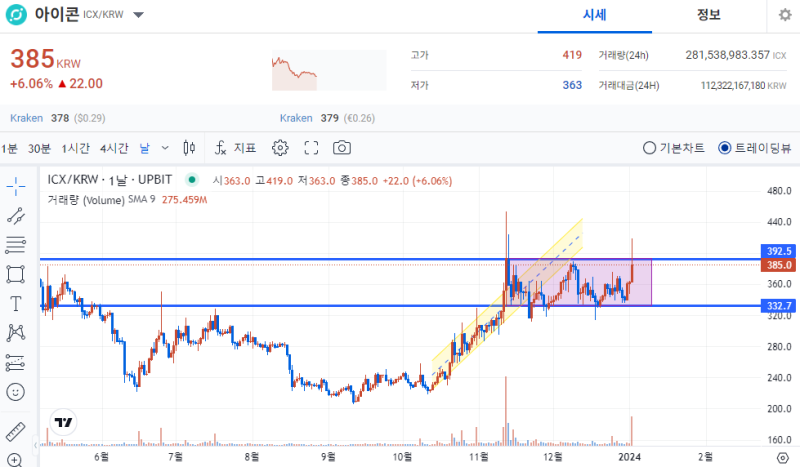Screen dimensions: 800x467
Task: Select the ruler measure tool
Action: (x=16, y=432)
